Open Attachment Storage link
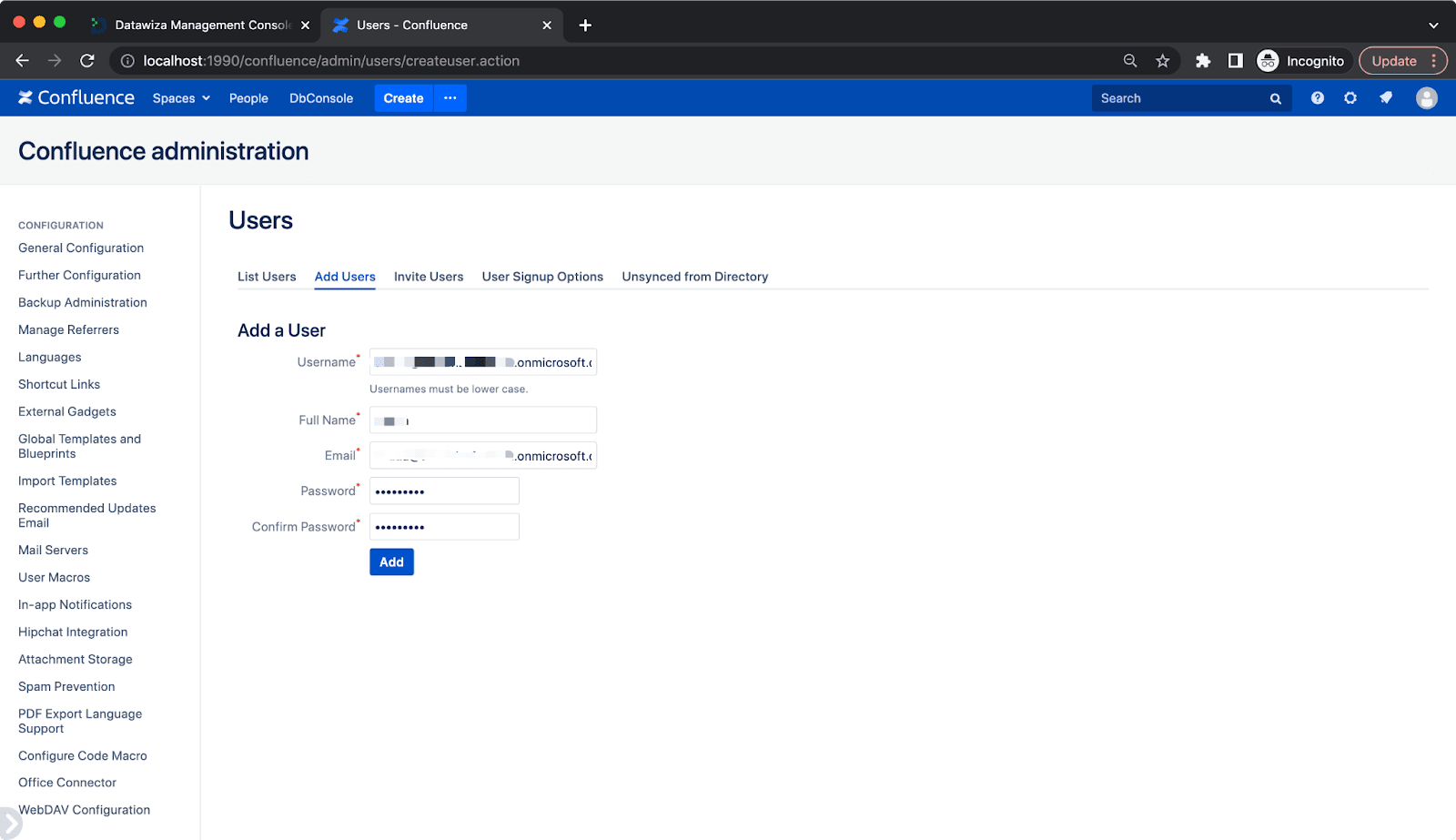Image resolution: width=1456 pixels, height=840 pixels. point(76,659)
